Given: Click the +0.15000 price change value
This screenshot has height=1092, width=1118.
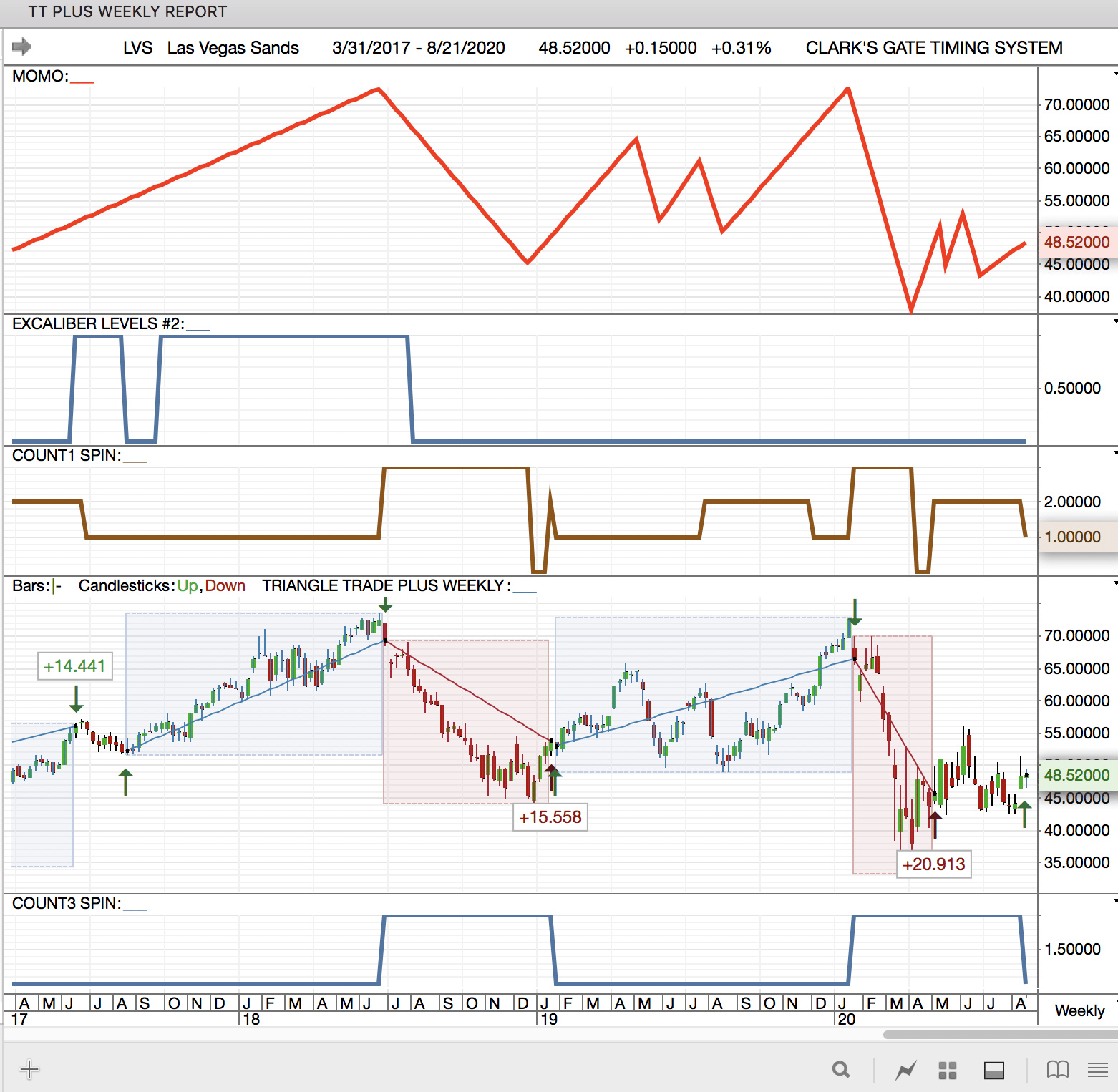Looking at the screenshot, I should (661, 48).
